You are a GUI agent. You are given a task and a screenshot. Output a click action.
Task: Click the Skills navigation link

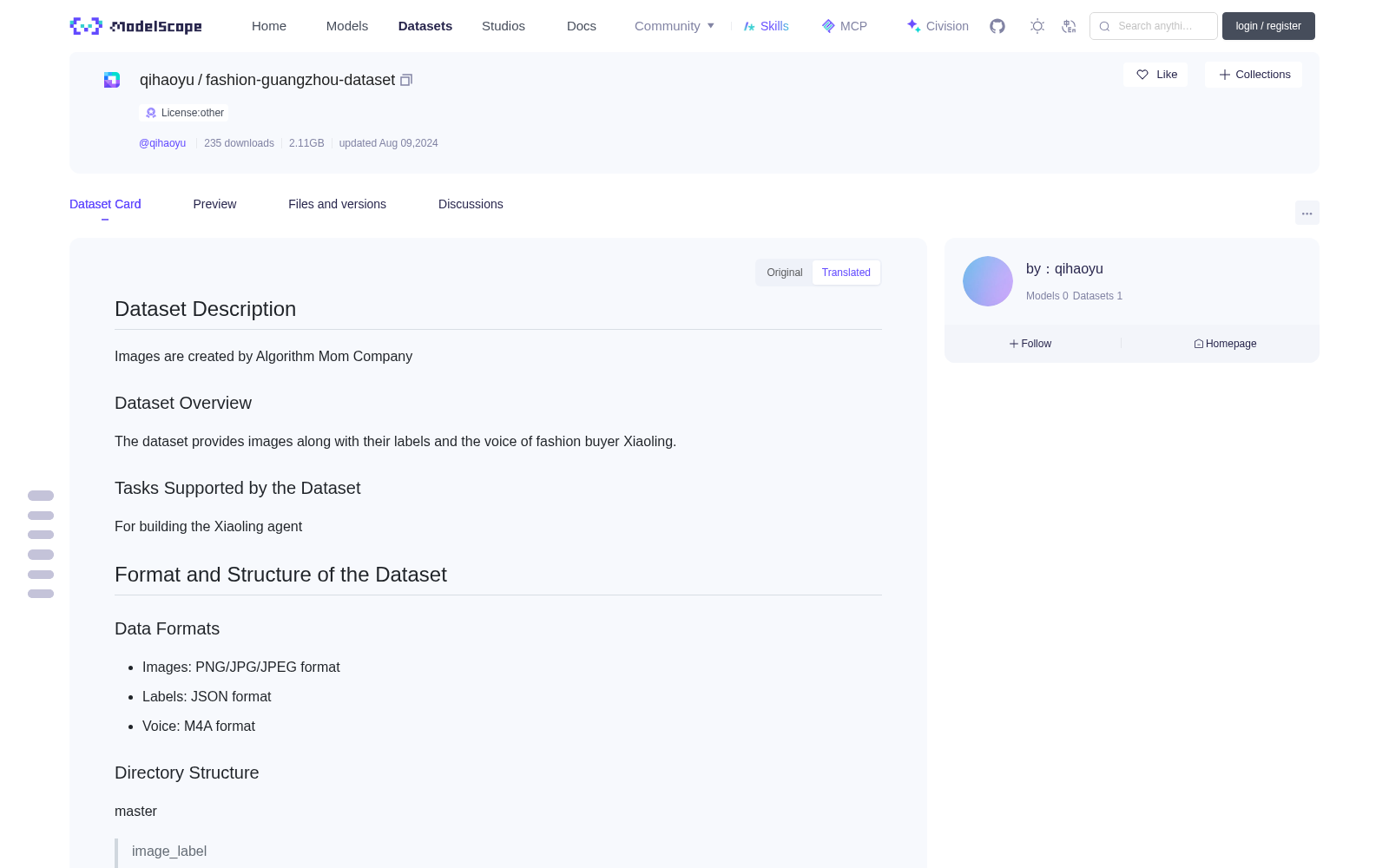(x=766, y=26)
